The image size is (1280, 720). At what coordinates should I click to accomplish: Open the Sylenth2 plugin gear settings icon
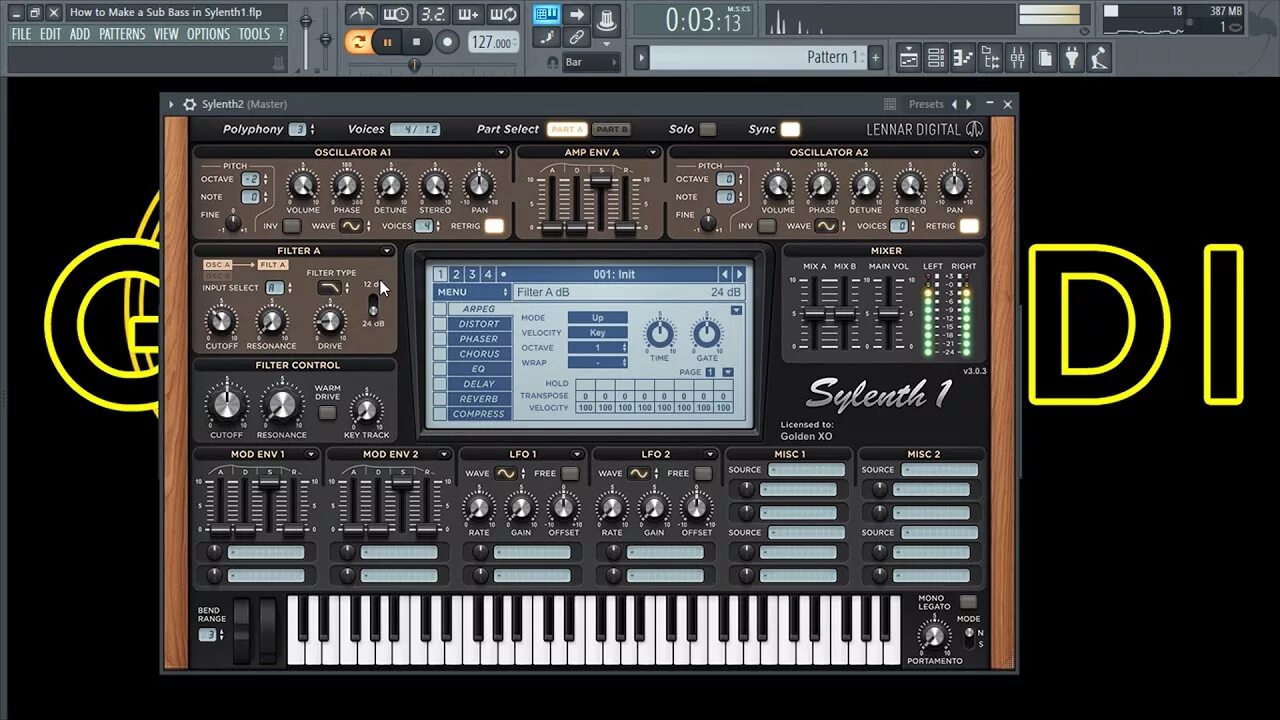(x=190, y=104)
